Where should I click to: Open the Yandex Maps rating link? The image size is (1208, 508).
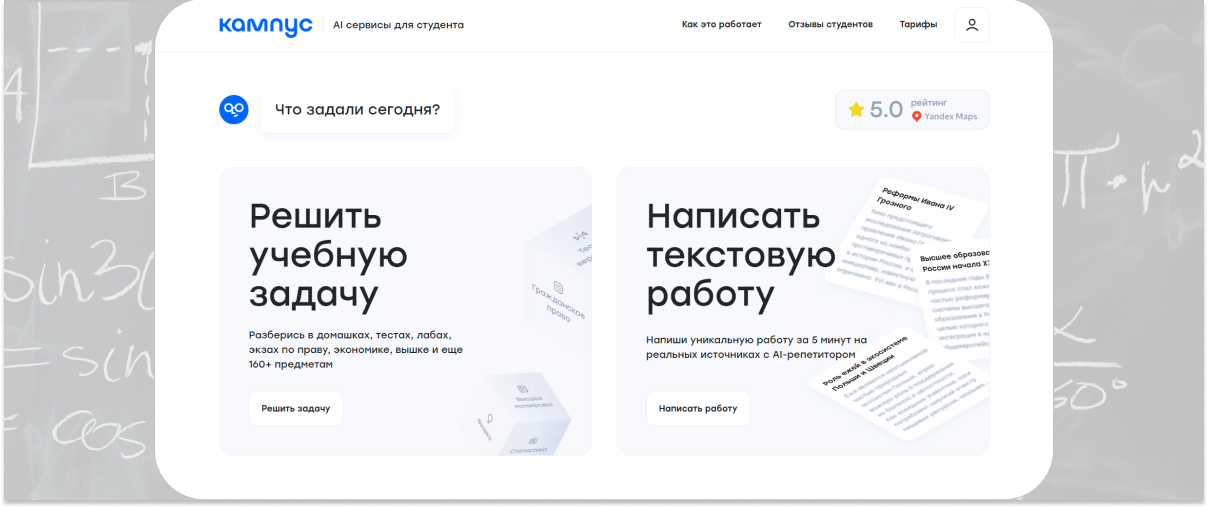tap(912, 110)
